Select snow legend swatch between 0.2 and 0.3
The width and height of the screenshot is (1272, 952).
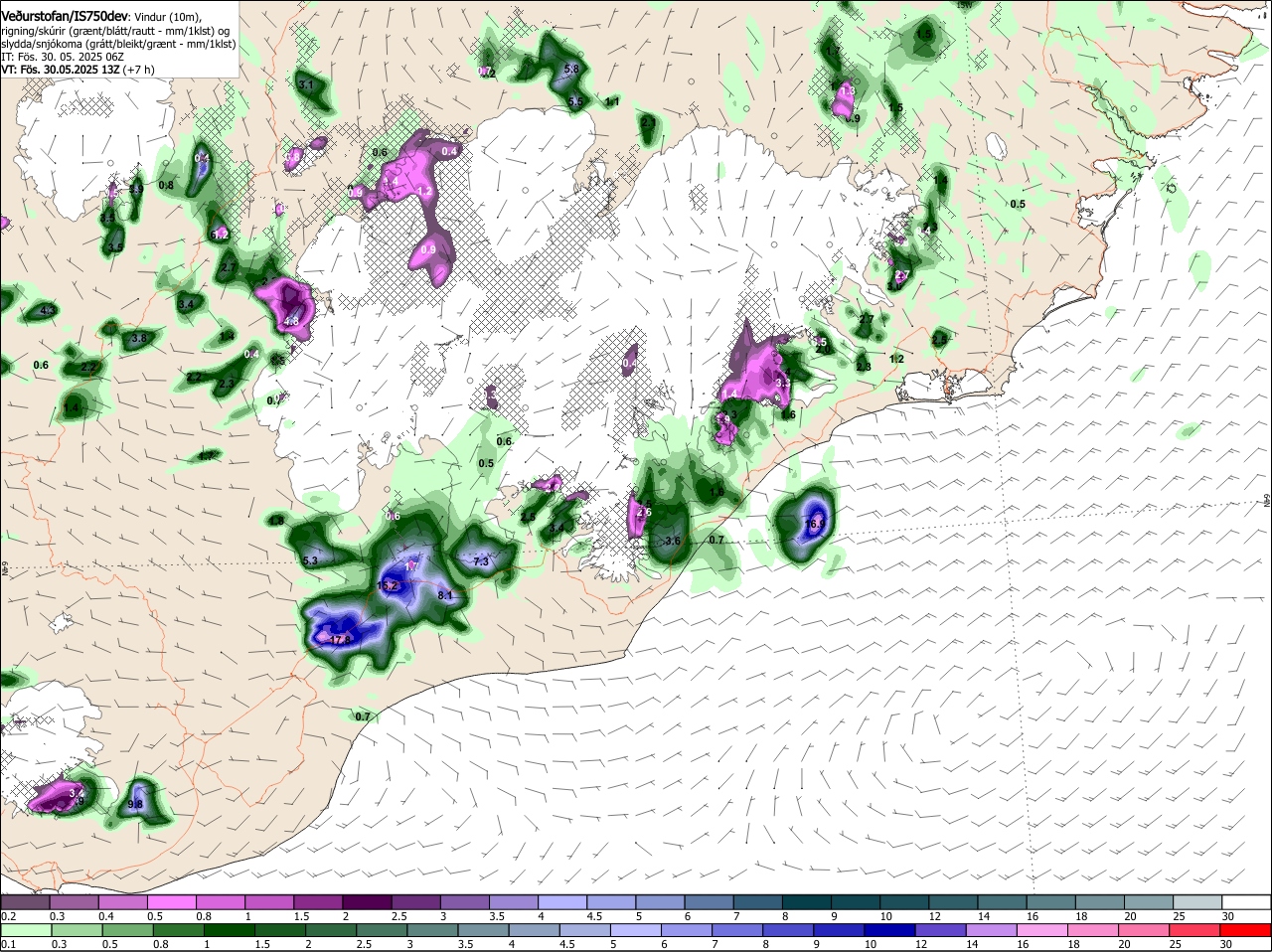click(x=26, y=902)
